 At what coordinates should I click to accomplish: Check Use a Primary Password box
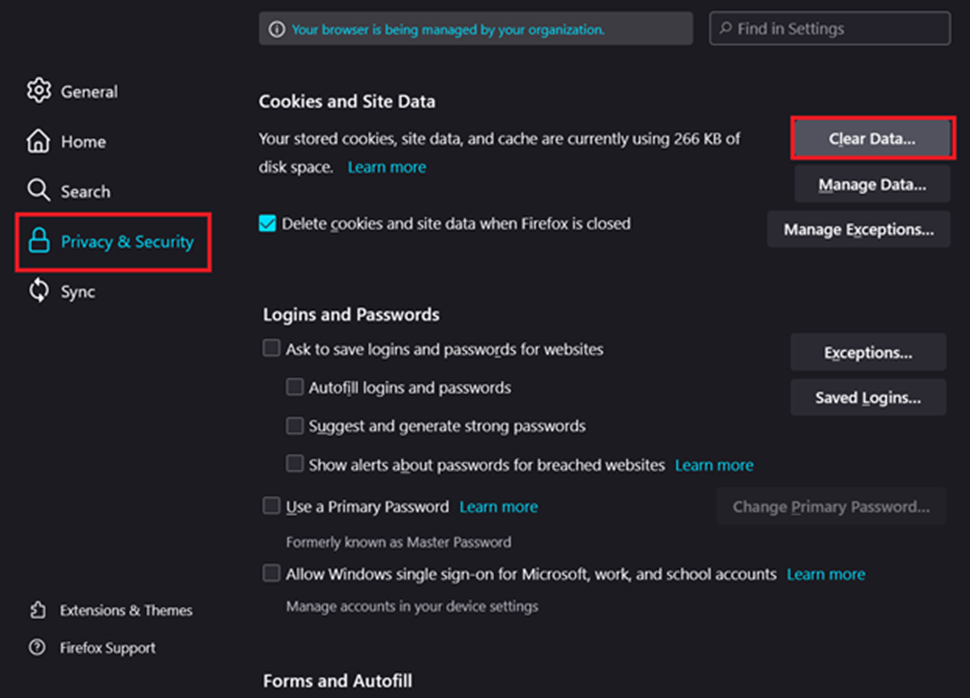coord(272,506)
